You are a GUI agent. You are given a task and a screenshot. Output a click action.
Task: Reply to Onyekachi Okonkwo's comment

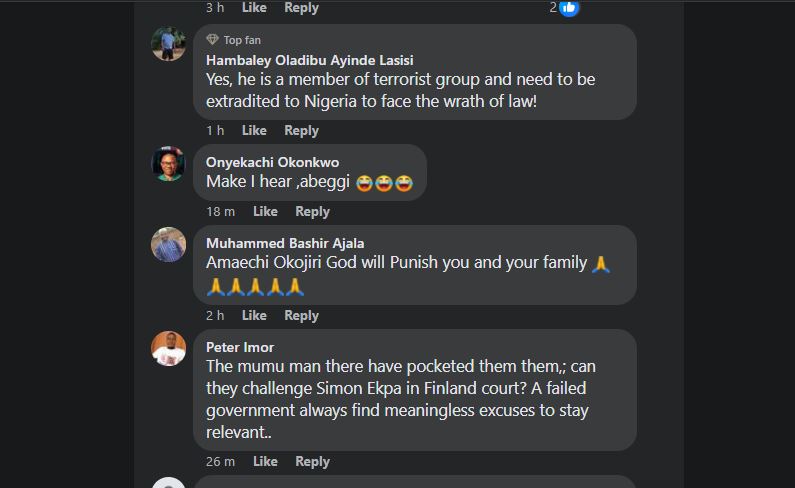[312, 211]
